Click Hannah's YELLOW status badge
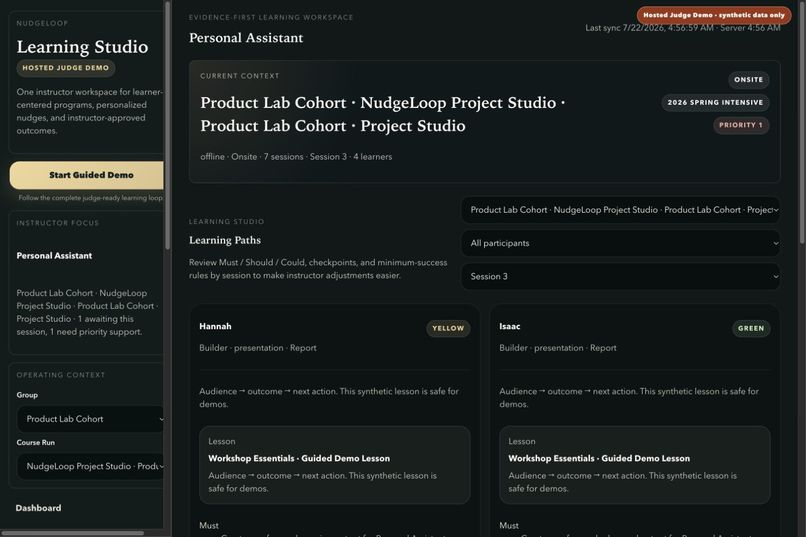 click(x=448, y=328)
